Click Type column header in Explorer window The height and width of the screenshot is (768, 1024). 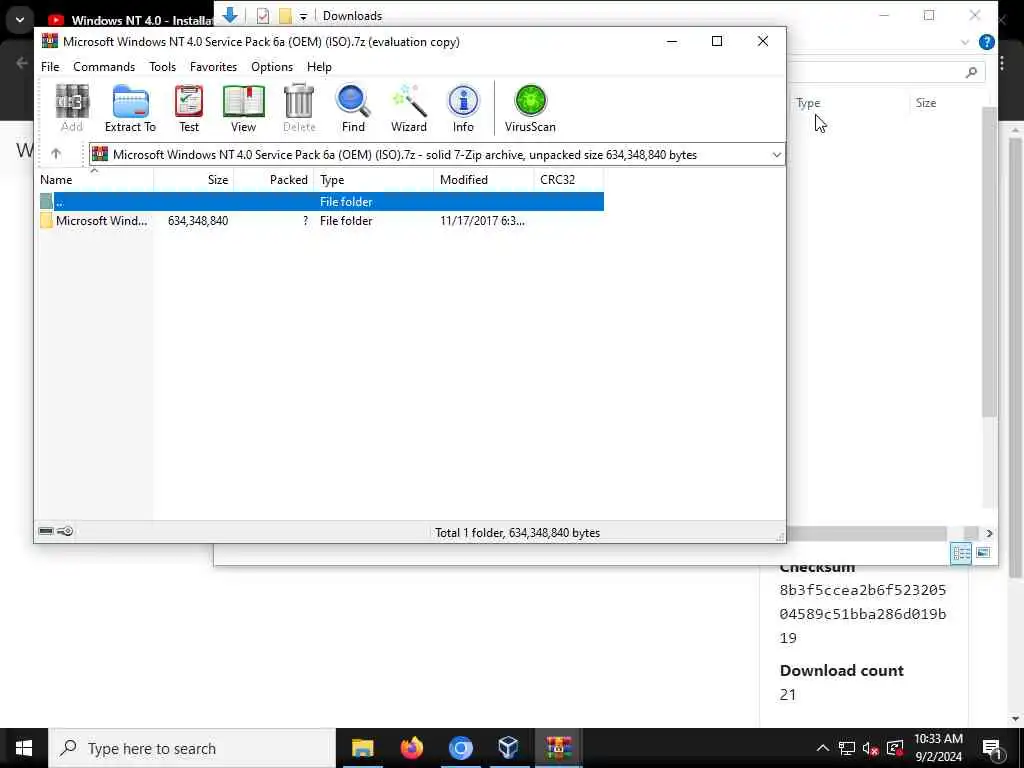tap(808, 103)
